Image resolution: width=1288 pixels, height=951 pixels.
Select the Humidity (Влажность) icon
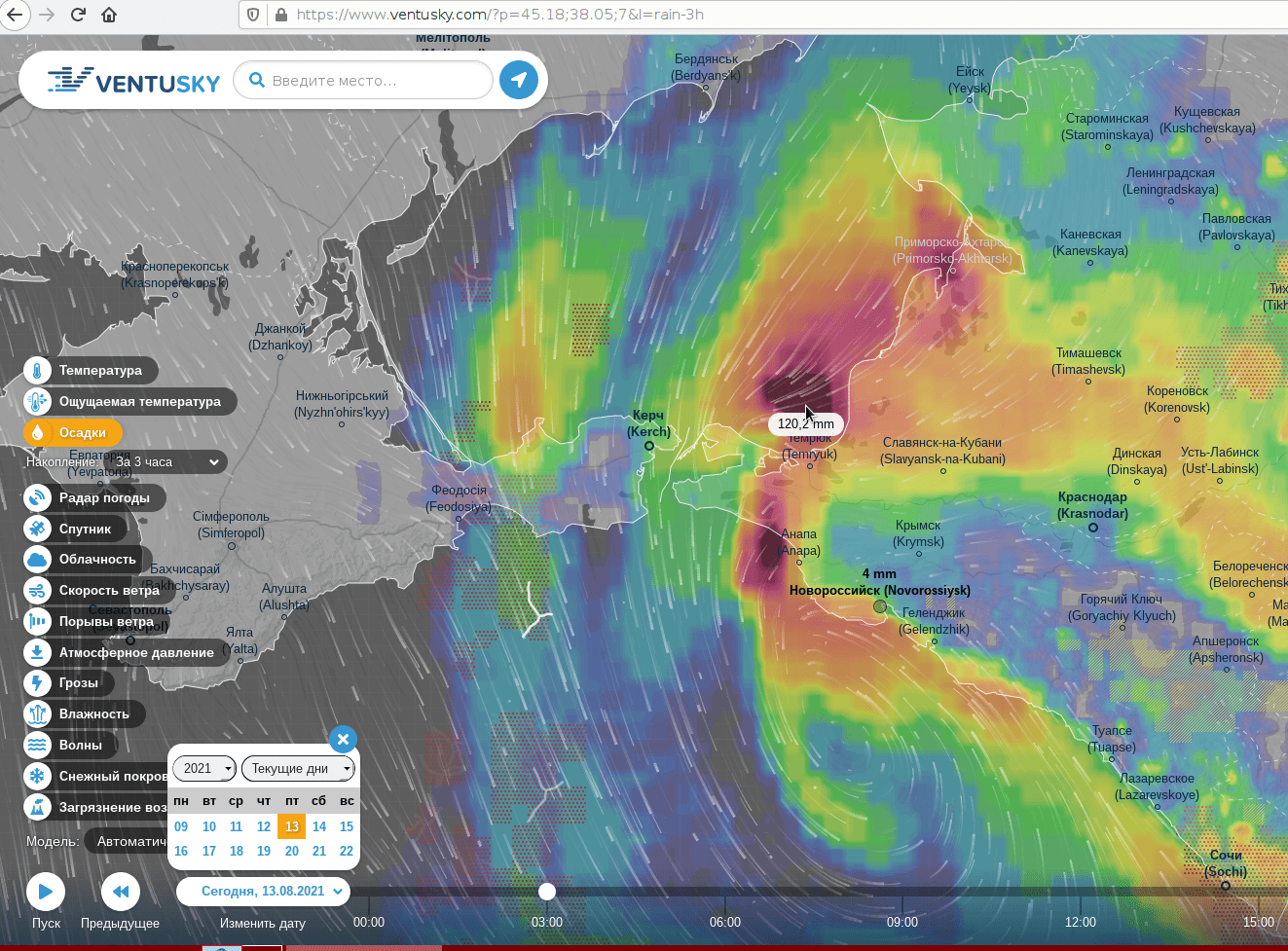(37, 714)
